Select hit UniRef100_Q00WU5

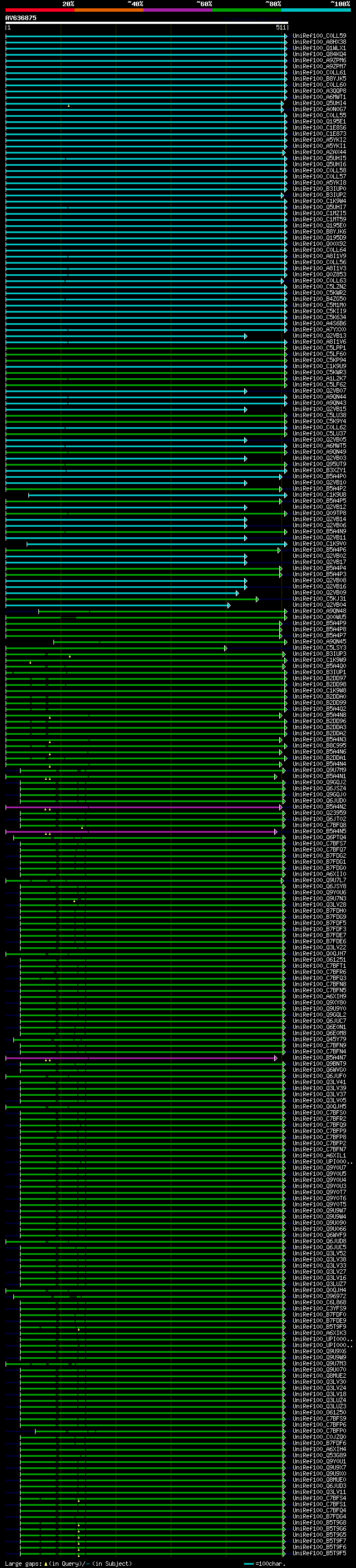coord(319,618)
